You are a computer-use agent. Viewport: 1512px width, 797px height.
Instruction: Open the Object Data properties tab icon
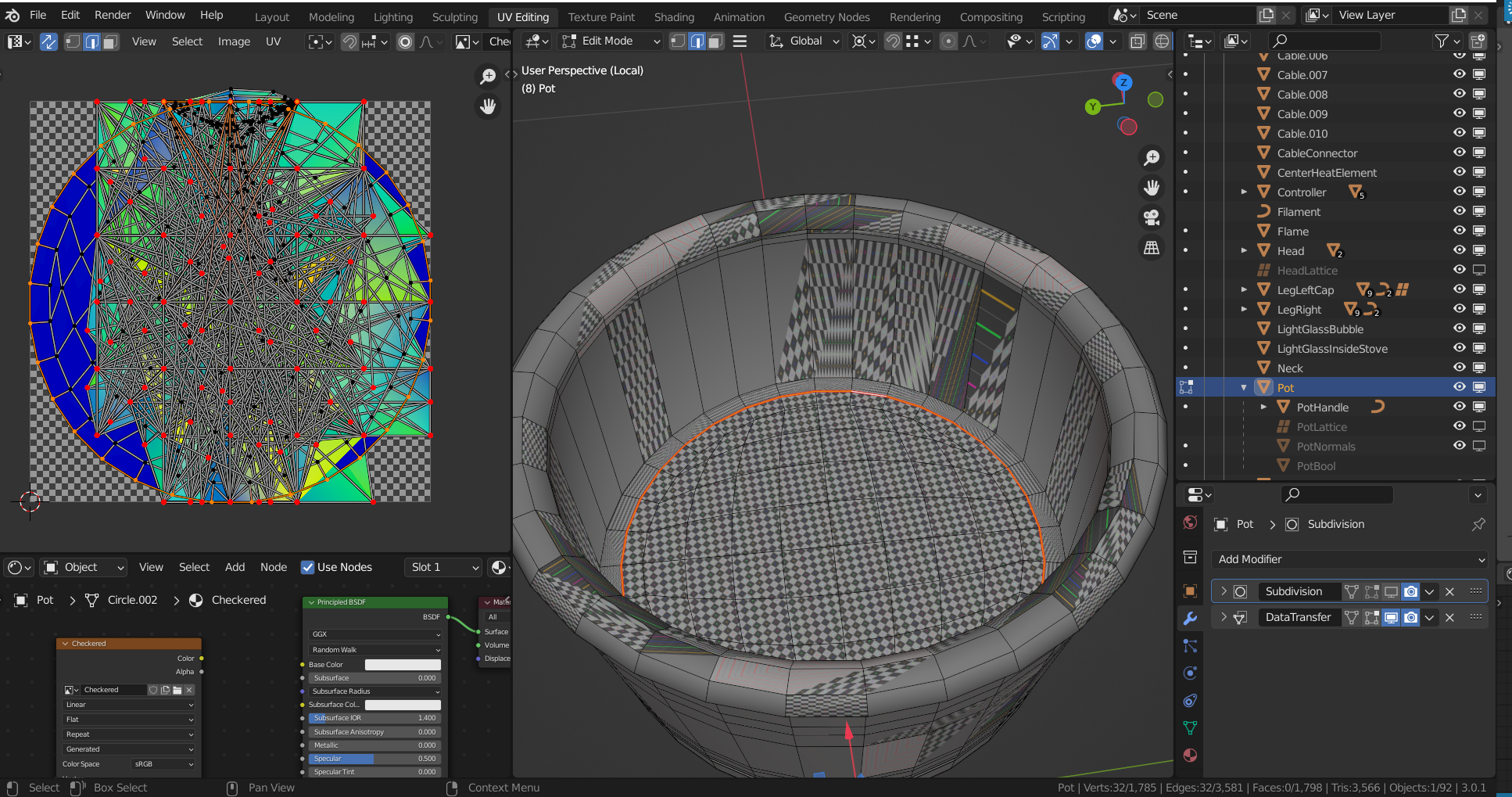coord(1190,727)
